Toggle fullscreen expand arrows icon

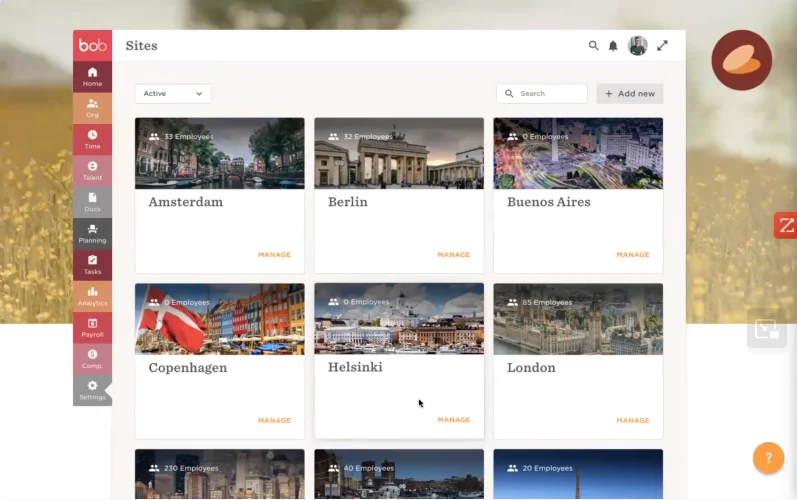point(662,46)
